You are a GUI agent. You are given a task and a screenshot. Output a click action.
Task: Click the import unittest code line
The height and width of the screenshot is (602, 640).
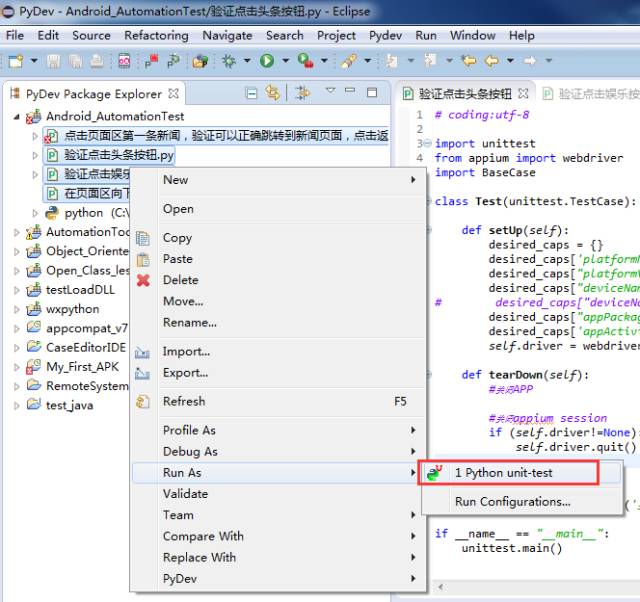tap(485, 144)
